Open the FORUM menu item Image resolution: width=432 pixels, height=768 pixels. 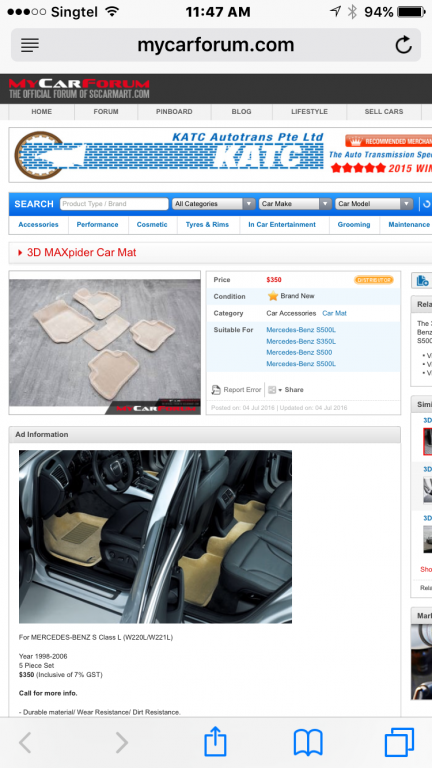[106, 112]
